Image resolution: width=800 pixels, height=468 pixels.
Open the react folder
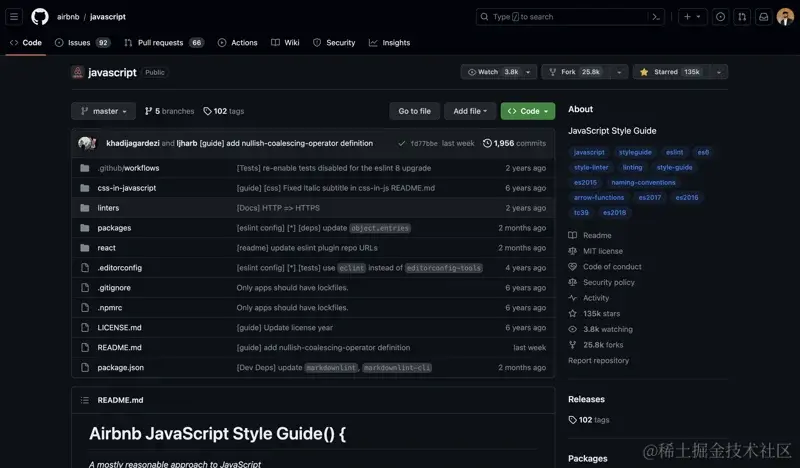click(106, 248)
